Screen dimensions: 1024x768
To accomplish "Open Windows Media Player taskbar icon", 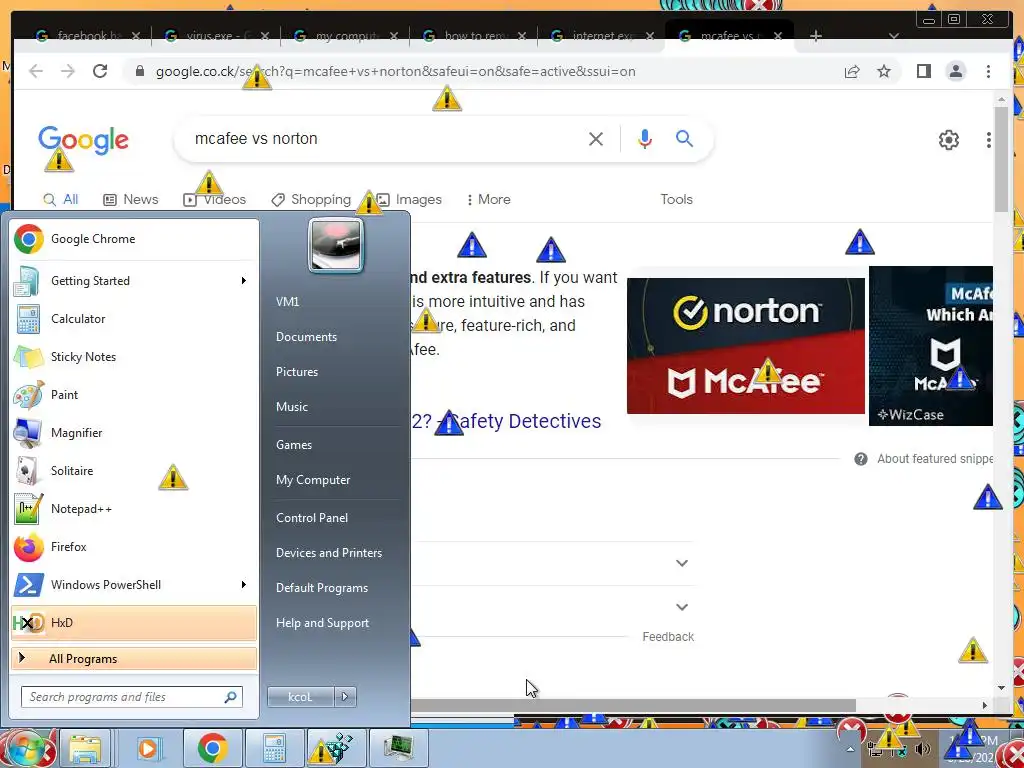I will pyautogui.click(x=149, y=748).
